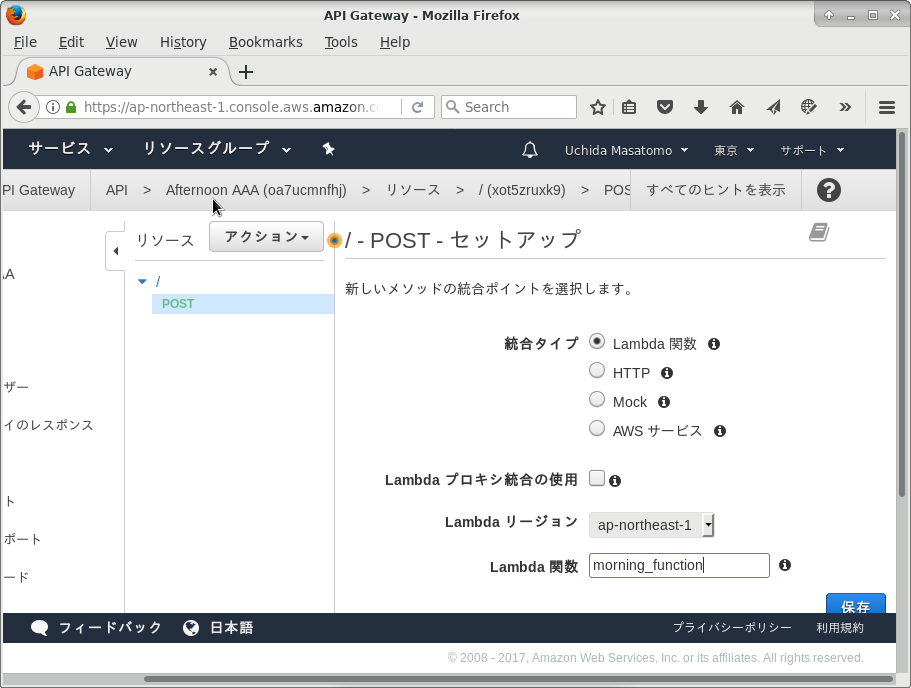This screenshot has height=688, width=911.
Task: Open the 東京 region menu
Action: tap(734, 150)
